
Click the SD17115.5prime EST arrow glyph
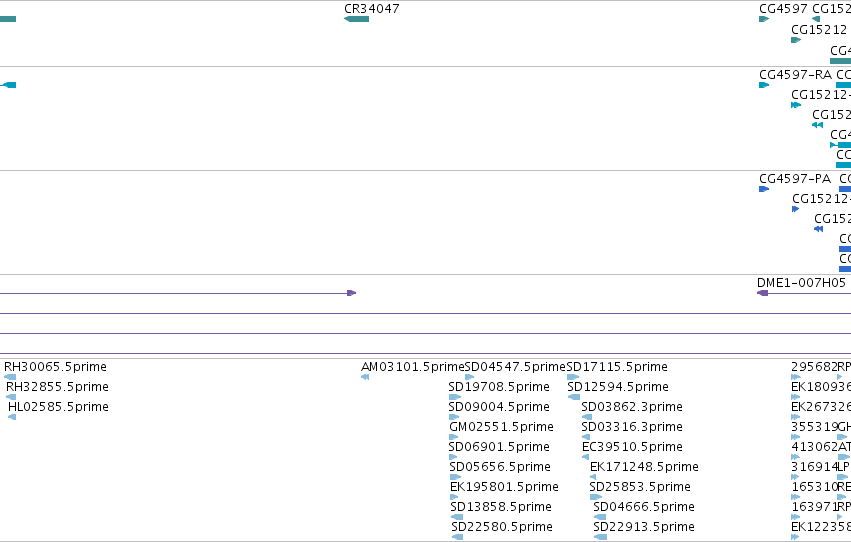573,377
